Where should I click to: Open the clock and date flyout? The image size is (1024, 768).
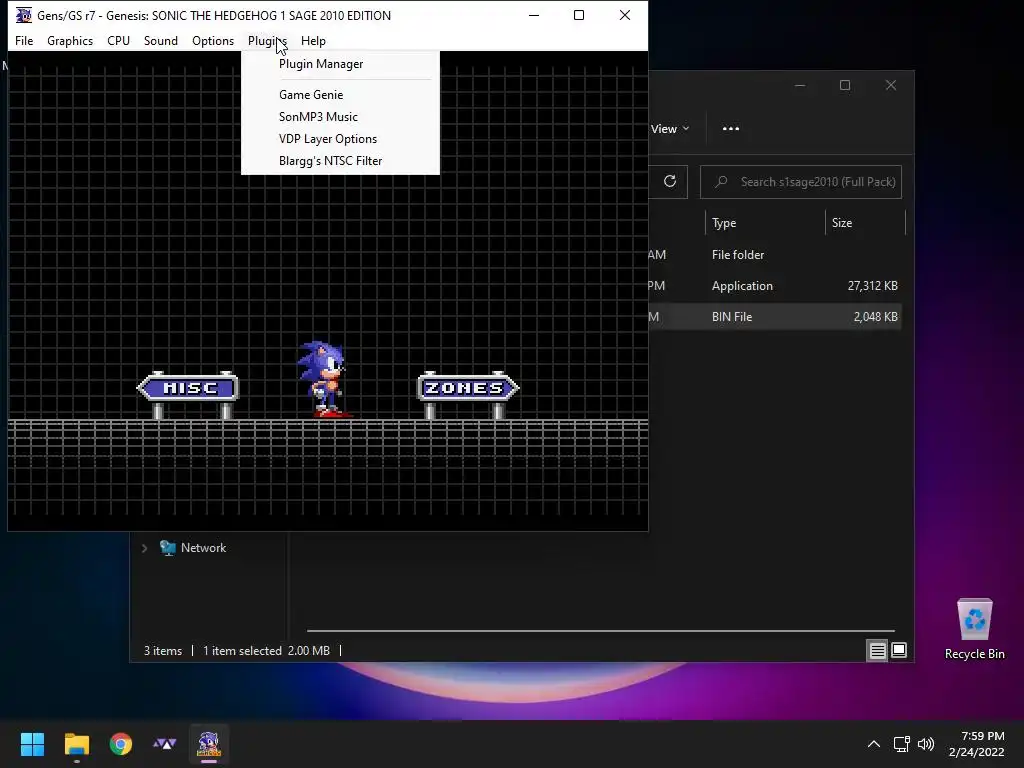click(x=976, y=744)
